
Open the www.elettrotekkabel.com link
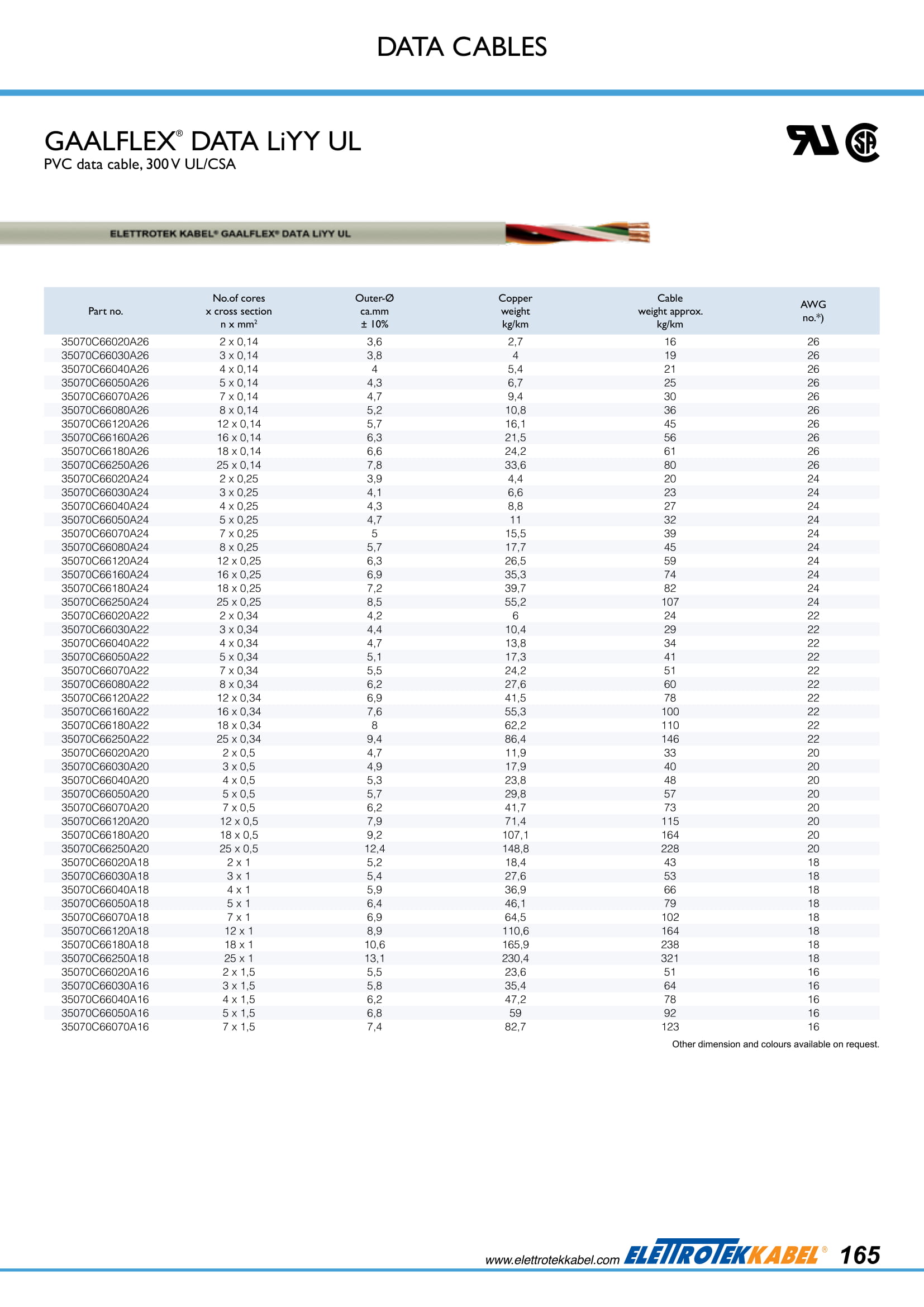point(552,1260)
